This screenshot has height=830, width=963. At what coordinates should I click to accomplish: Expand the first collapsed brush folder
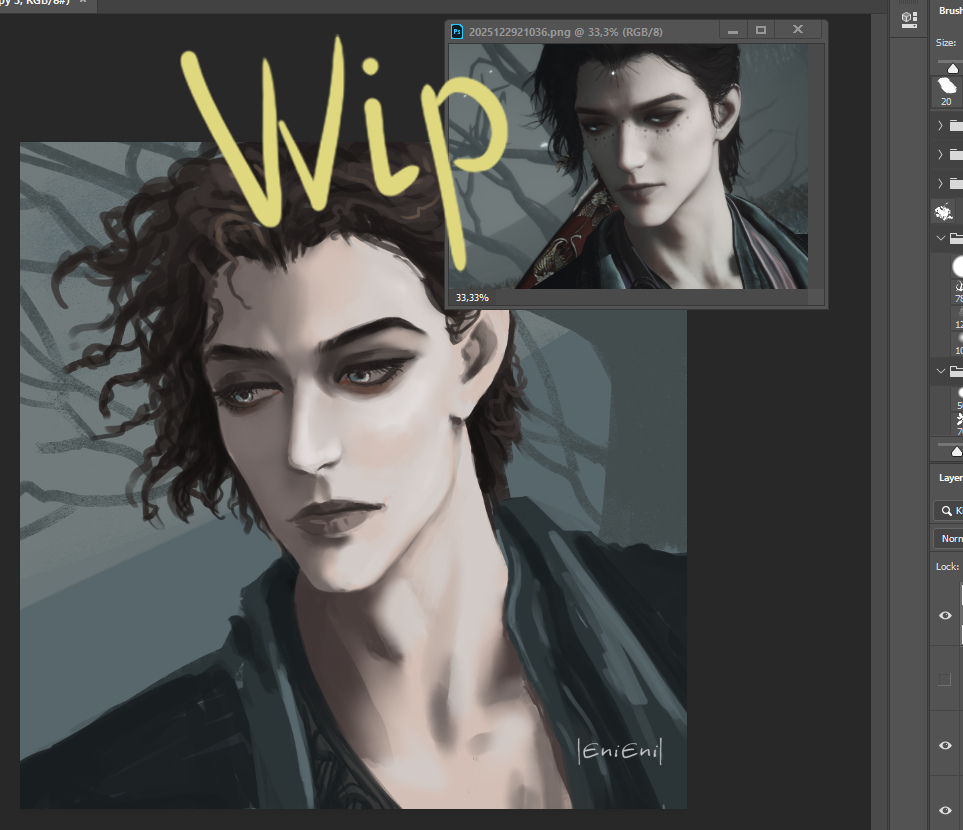click(941, 126)
